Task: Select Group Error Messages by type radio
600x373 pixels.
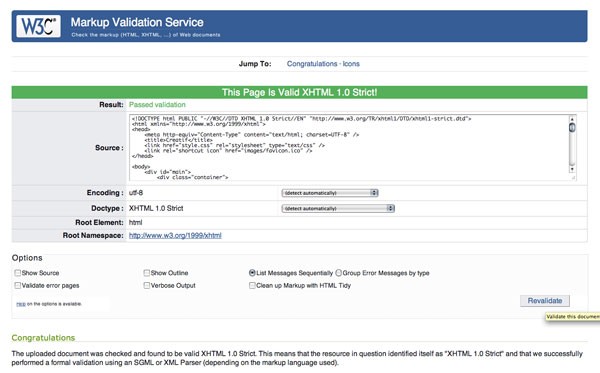Action: click(339, 273)
